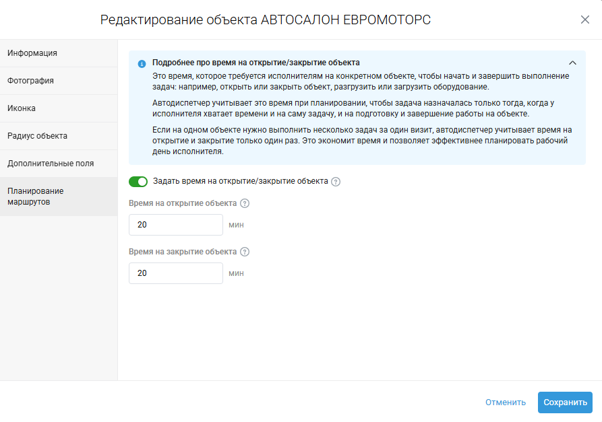The width and height of the screenshot is (602, 422).
Task: Focus the opening time input field
Action: 176,225
